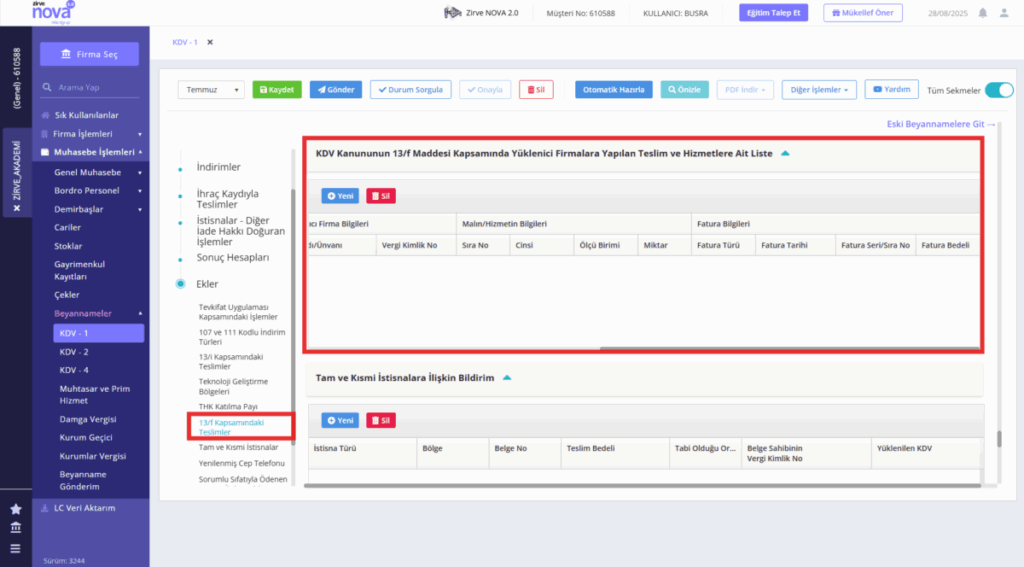
Task: Close the KDV - 1 tab
Action: tap(210, 42)
